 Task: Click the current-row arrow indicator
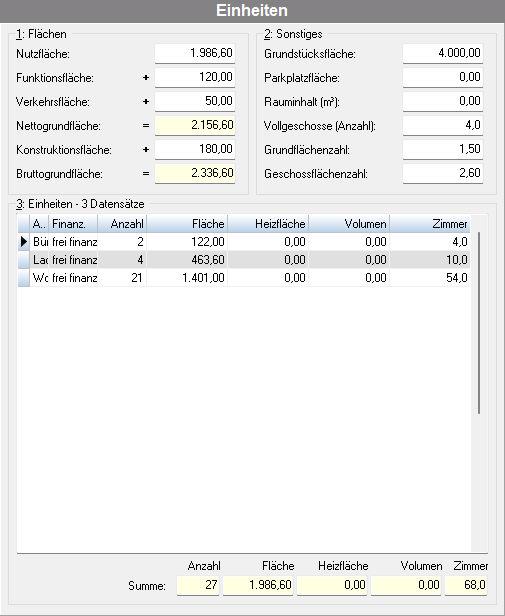click(x=24, y=242)
